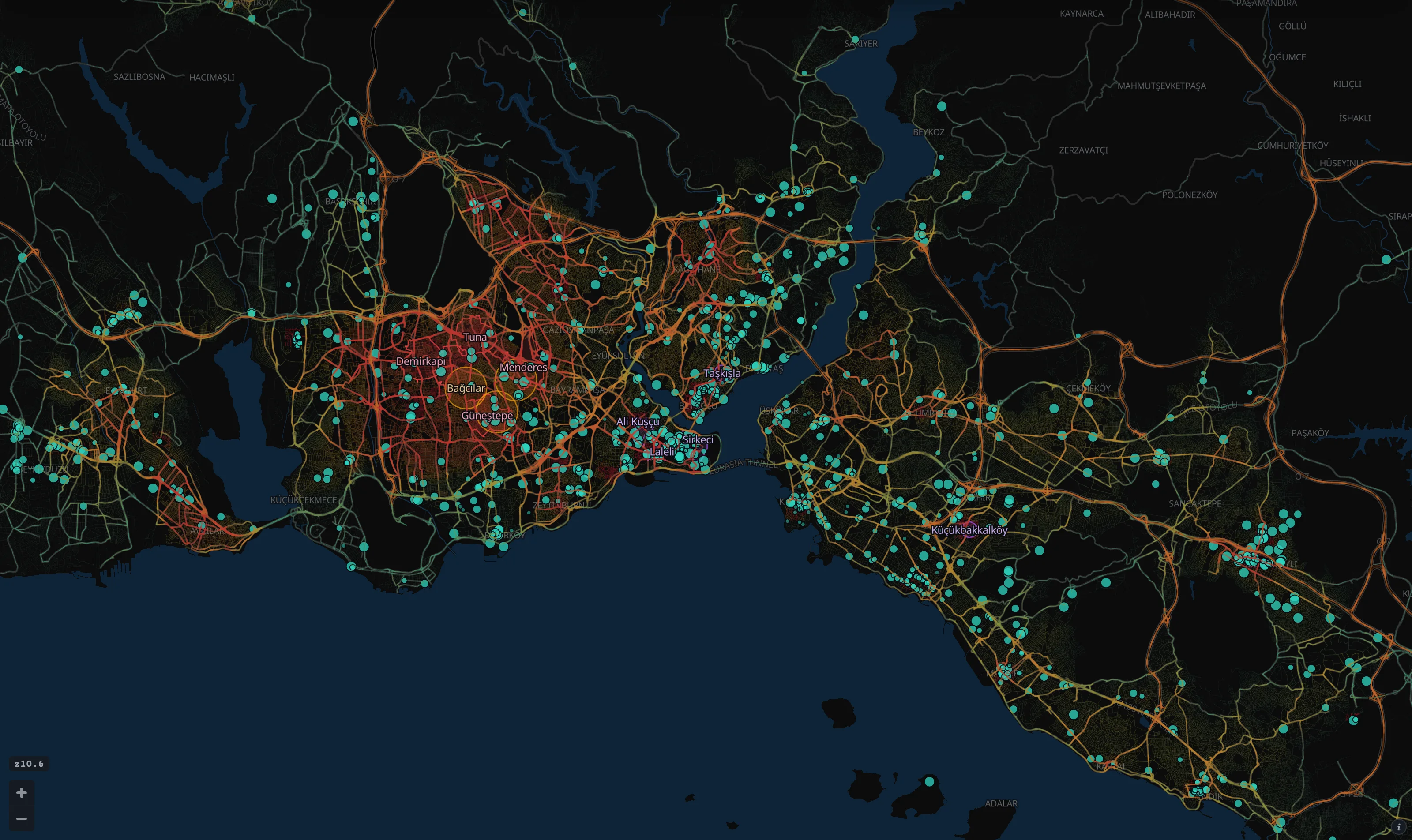Click the HÜSEYİNLİ place name
This screenshot has width=1412, height=840.
[1341, 163]
